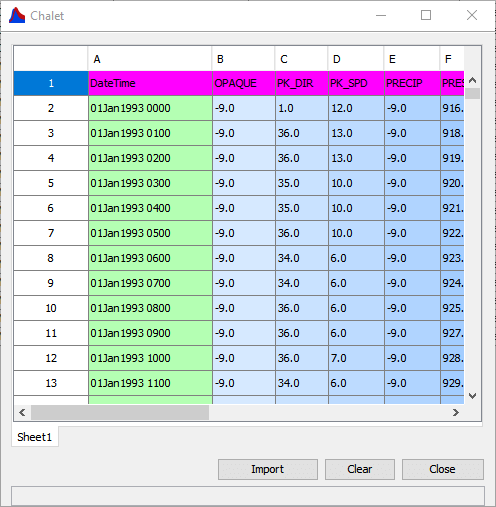This screenshot has height=507, width=496.
Task: Click the horizontal scrollbar left arrow
Action: [x=22, y=413]
